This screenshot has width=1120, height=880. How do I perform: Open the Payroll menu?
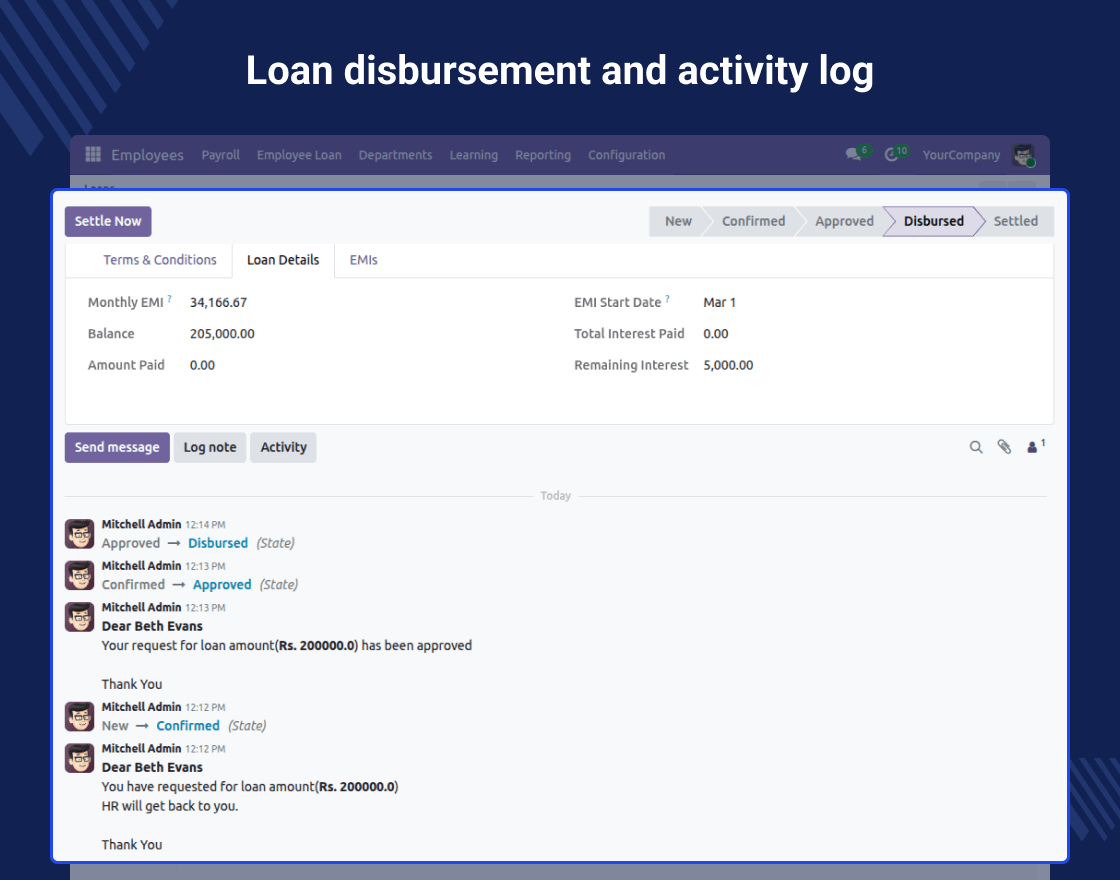(221, 155)
